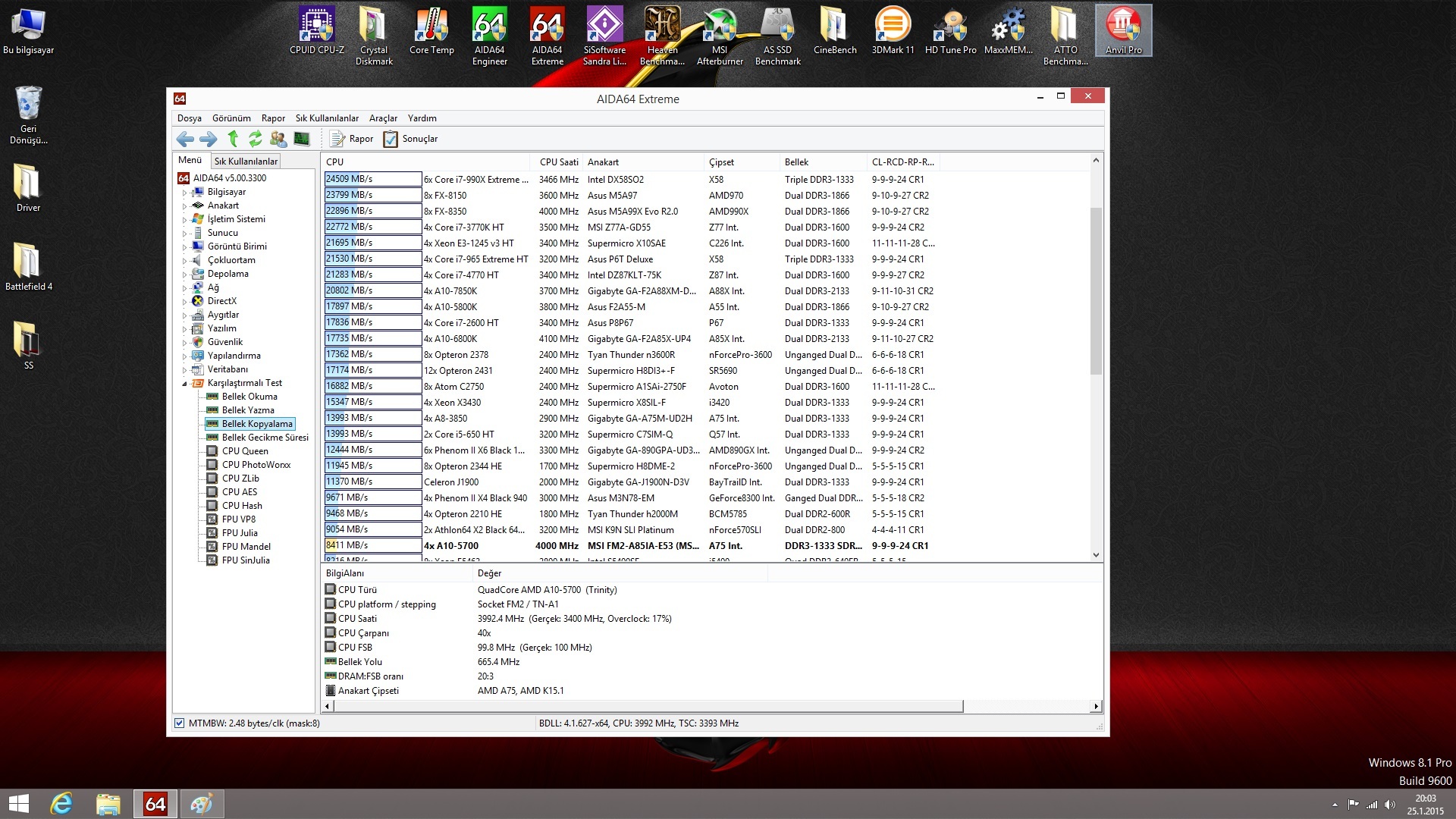Click the users icon in toolbar
Image resolution: width=1456 pixels, height=819 pixels.
[278, 139]
